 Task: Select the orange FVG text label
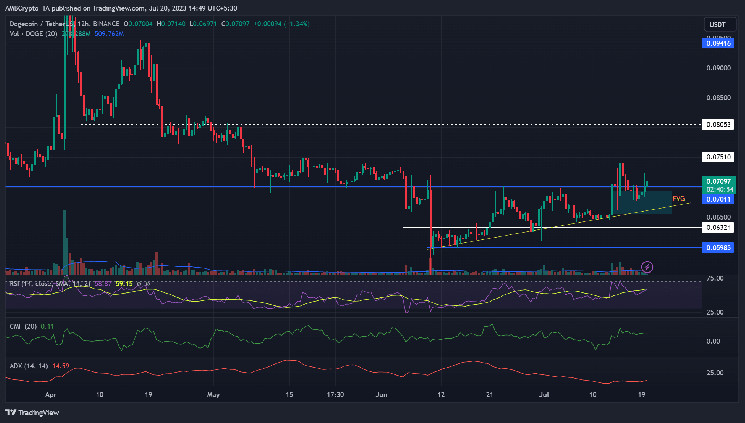click(679, 198)
